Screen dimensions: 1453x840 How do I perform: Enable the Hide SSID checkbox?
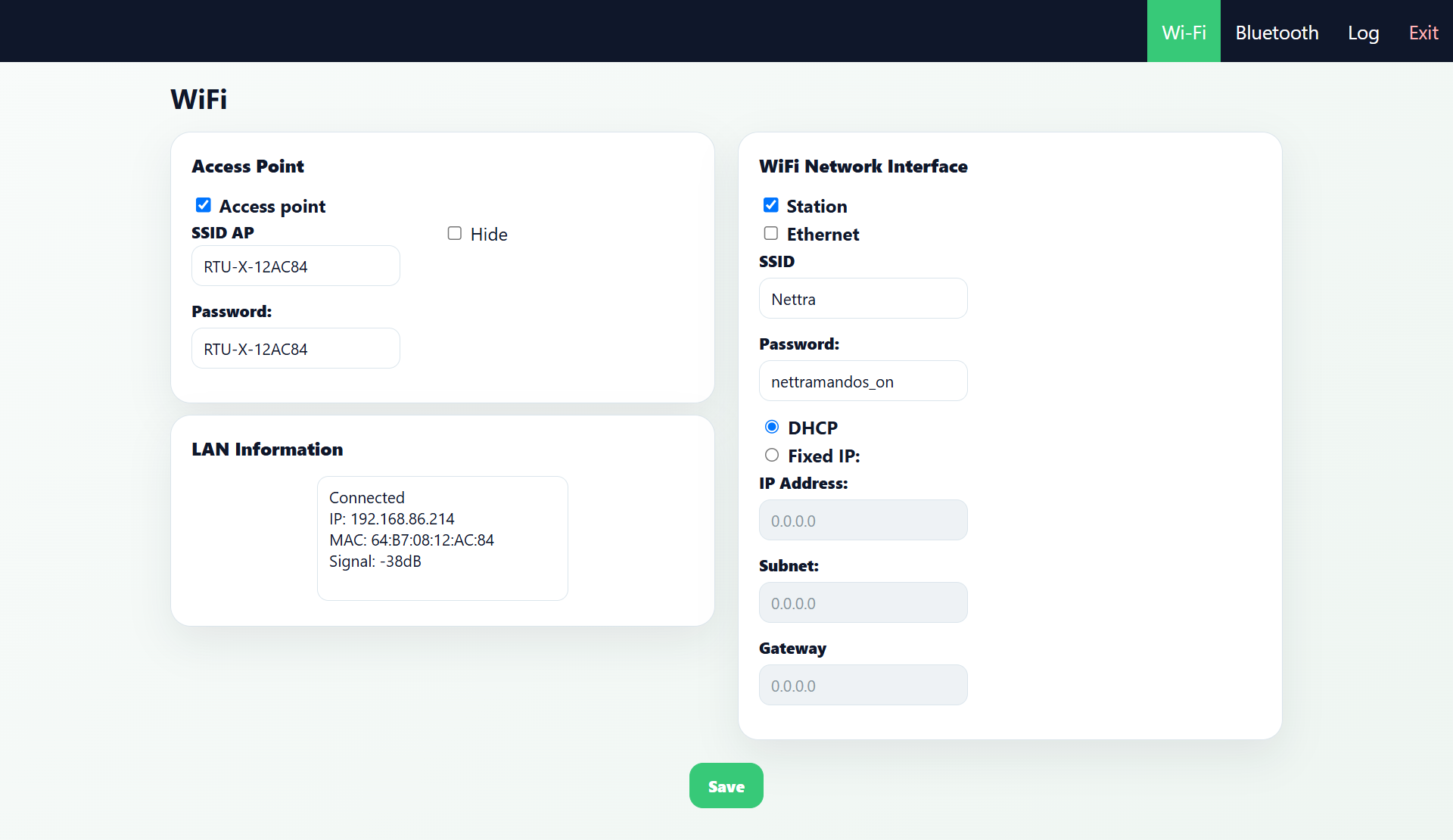(454, 233)
